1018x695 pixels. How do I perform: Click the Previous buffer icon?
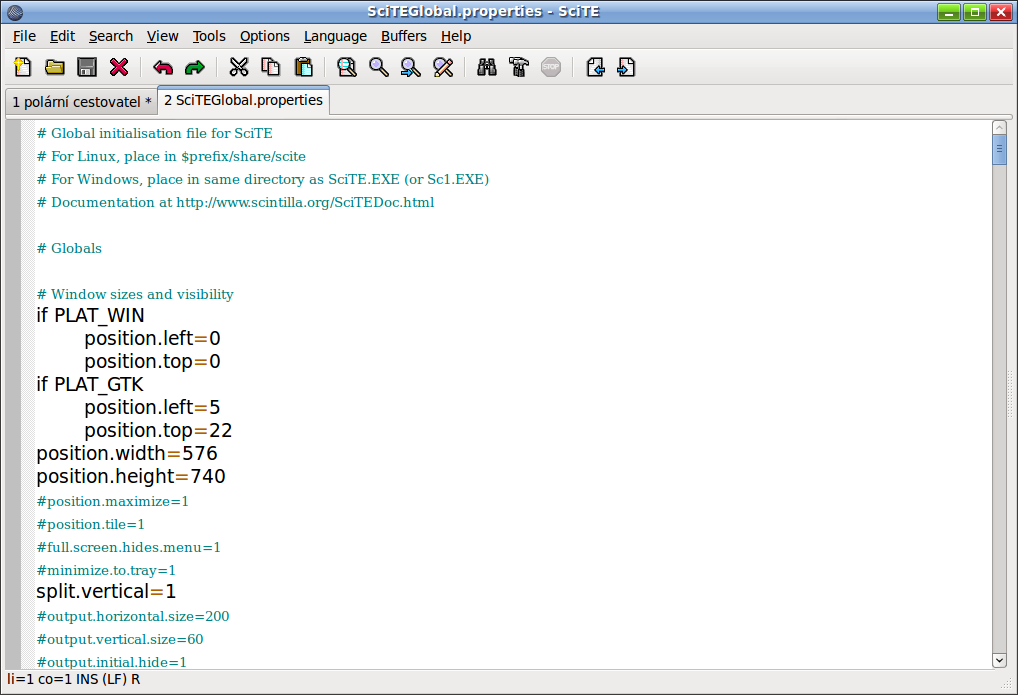point(595,67)
